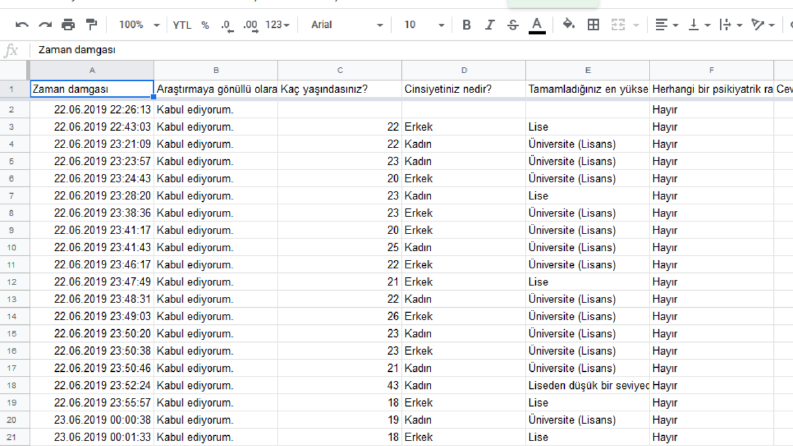Select column F header

(x=712, y=70)
